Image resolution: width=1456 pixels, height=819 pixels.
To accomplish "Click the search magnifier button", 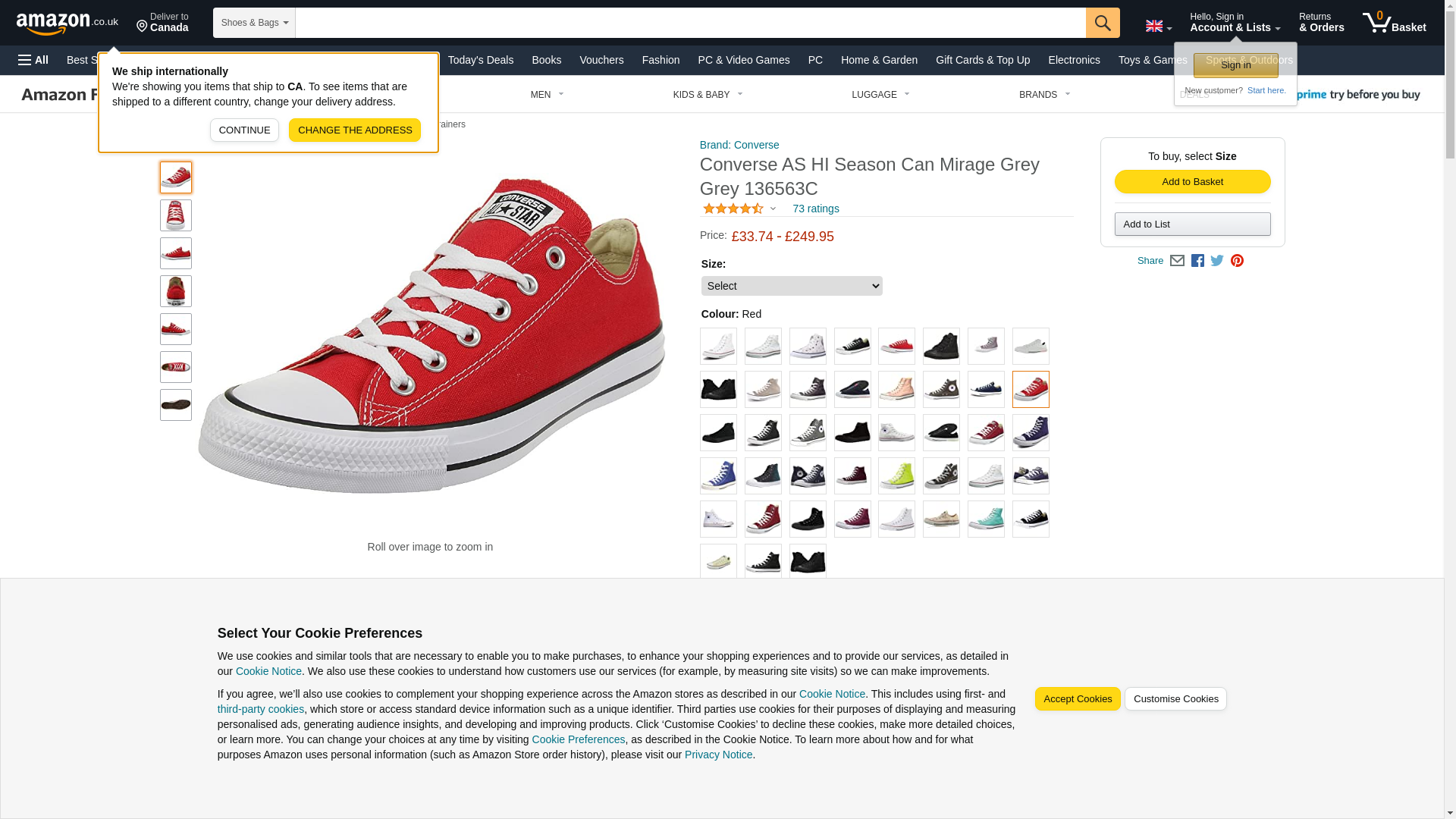I will (1102, 23).
